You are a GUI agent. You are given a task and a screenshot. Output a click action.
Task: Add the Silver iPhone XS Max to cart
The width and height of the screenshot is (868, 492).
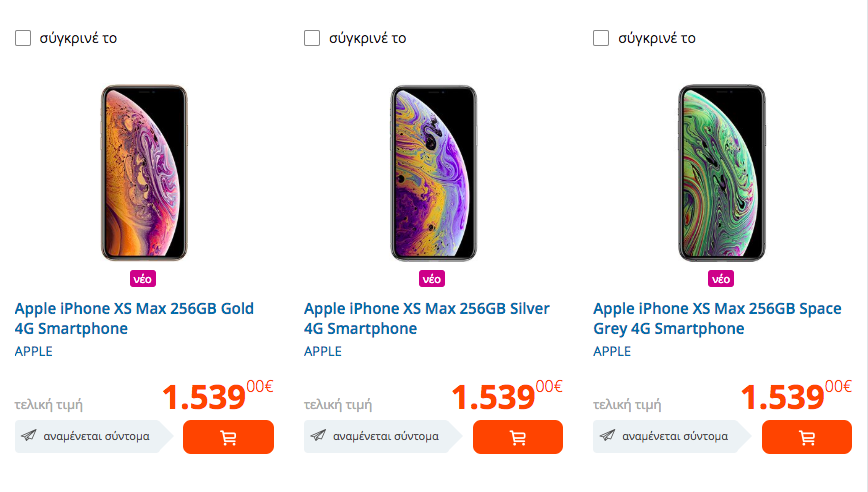517,437
